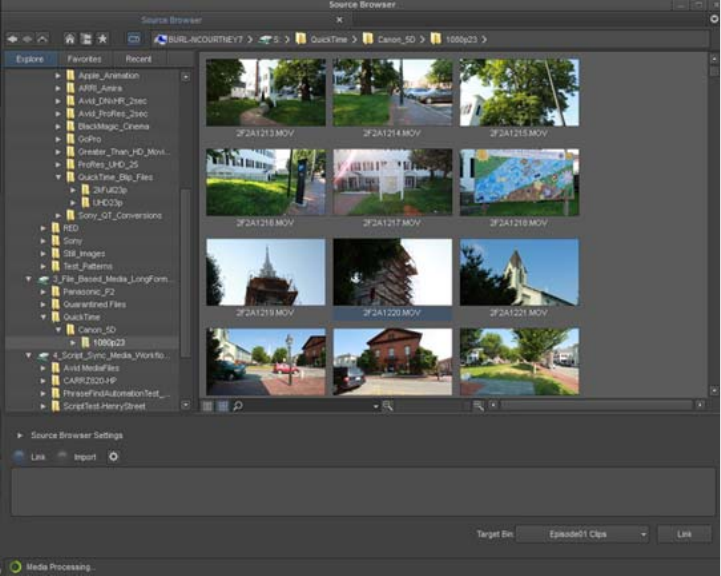Click the 1080p23 folder in breadcrumb path
Viewport: 721px width, 576px height.
[454, 40]
